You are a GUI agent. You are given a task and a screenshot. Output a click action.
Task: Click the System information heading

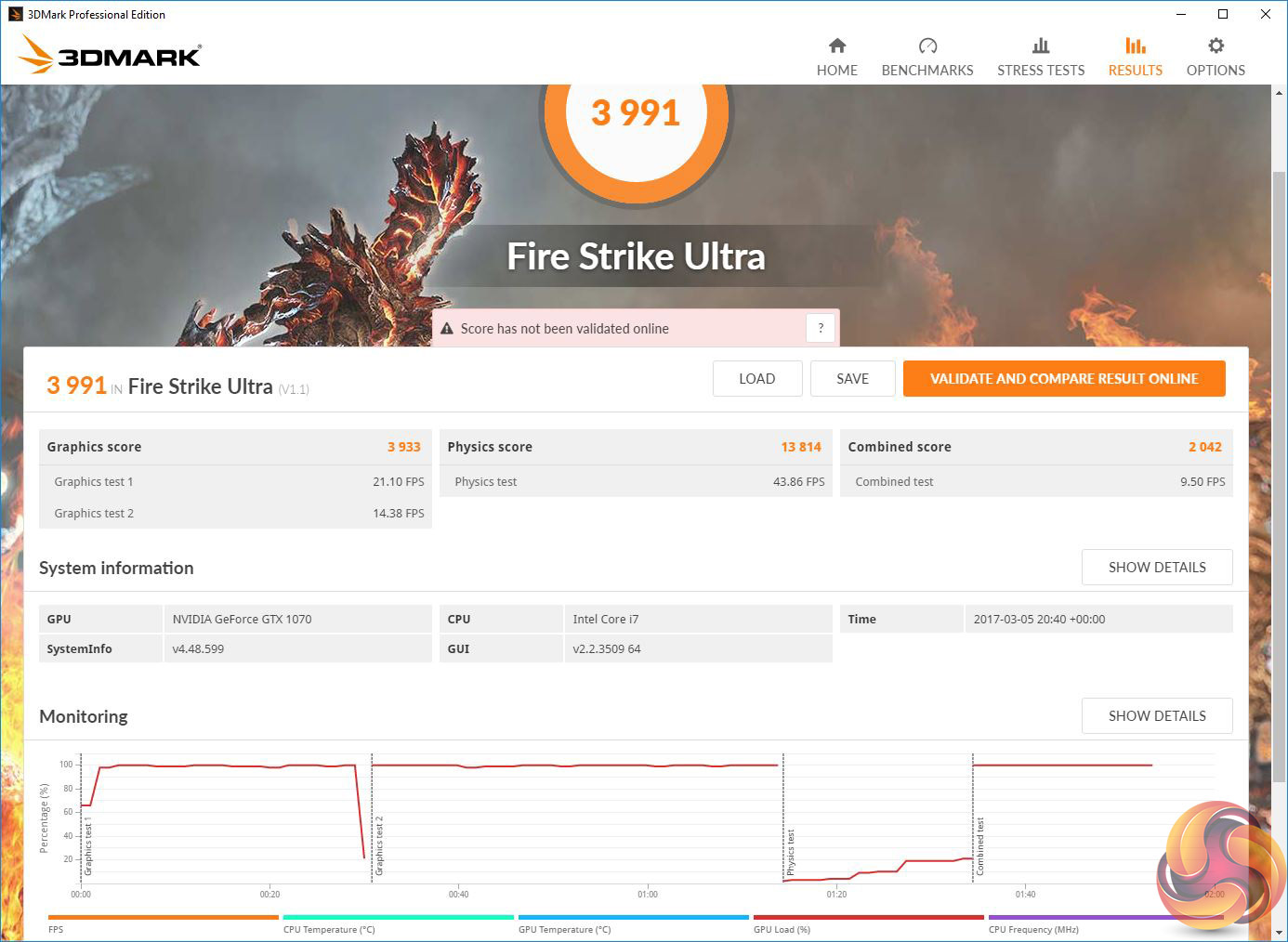116,568
